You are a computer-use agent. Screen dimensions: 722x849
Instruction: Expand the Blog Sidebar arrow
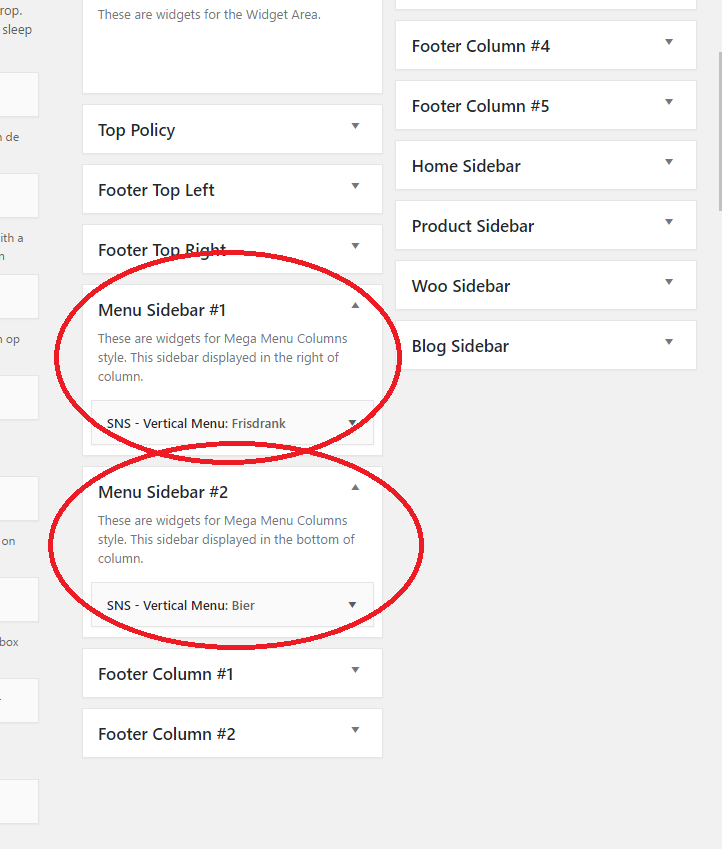click(x=668, y=343)
